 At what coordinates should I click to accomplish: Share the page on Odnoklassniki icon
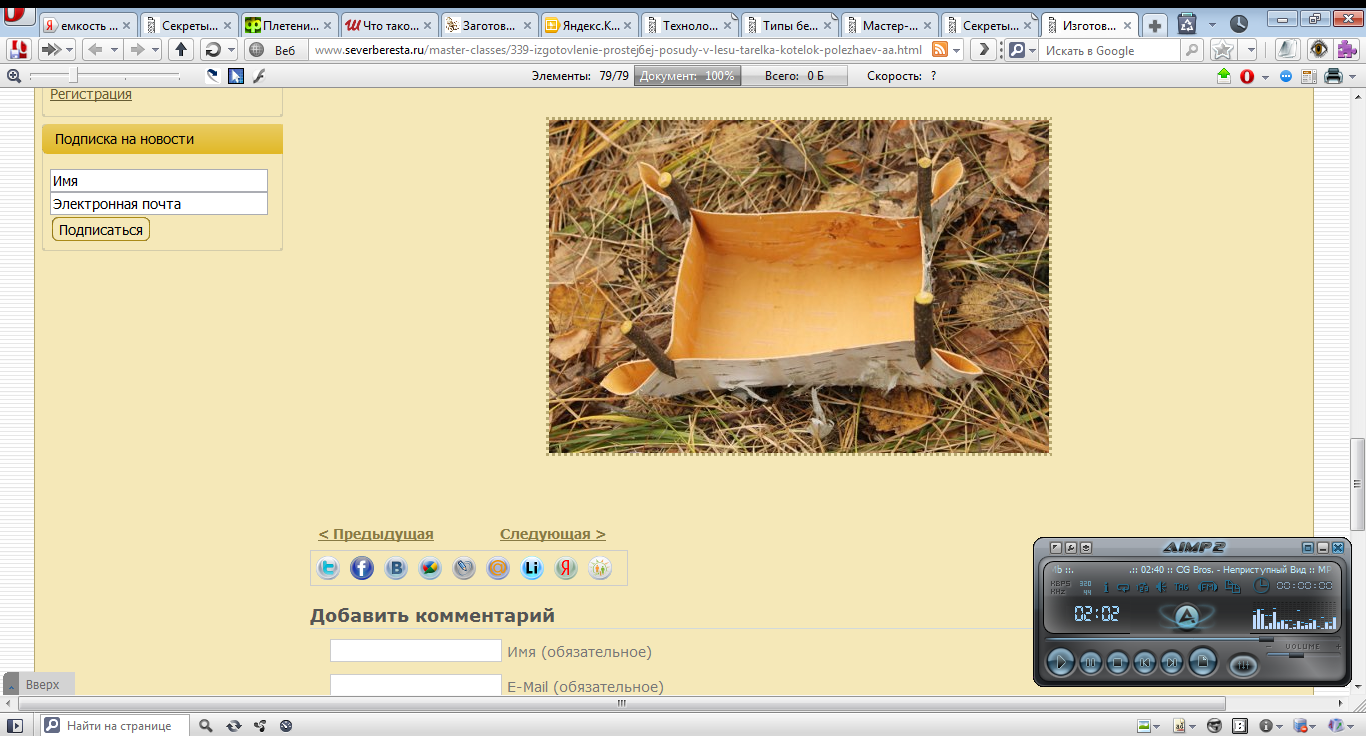600,568
